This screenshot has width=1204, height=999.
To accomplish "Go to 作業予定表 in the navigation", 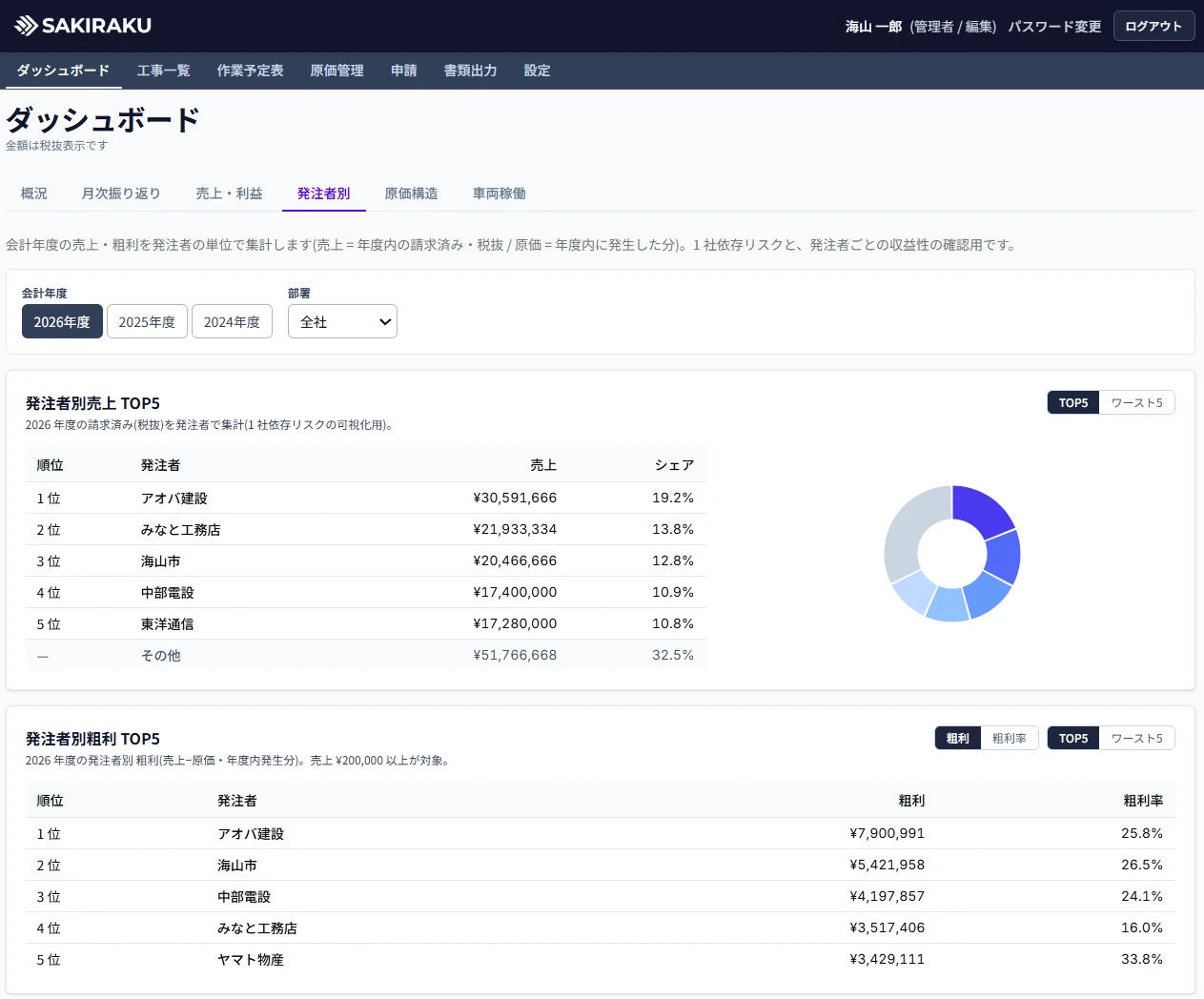I will 250,71.
